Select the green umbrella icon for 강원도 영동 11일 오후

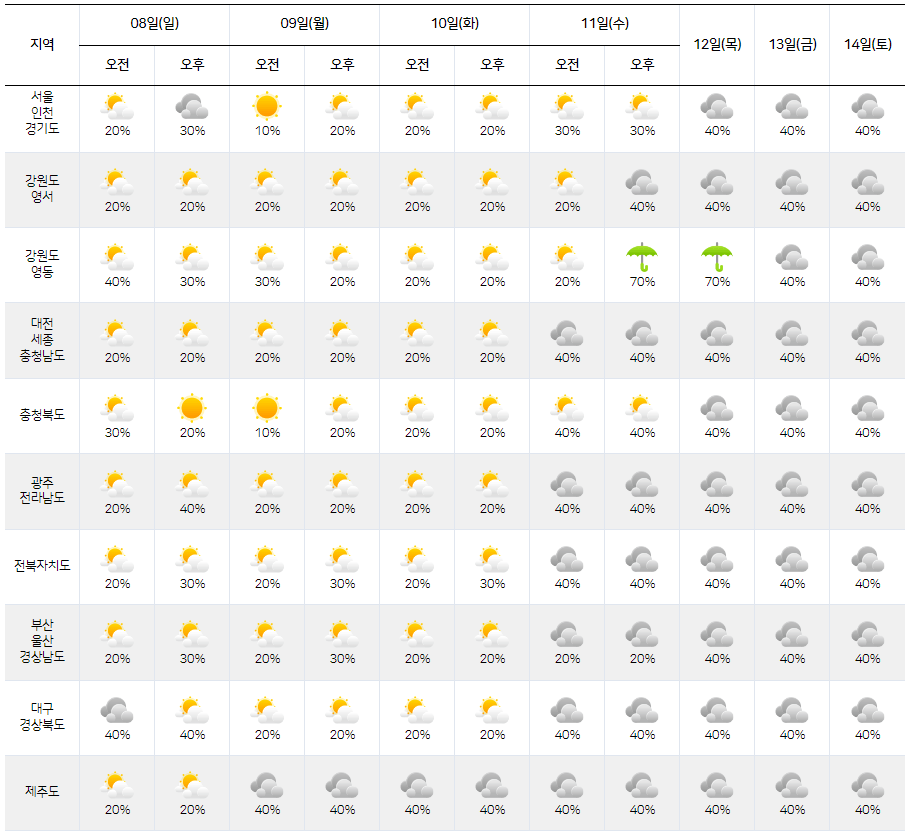tap(642, 257)
